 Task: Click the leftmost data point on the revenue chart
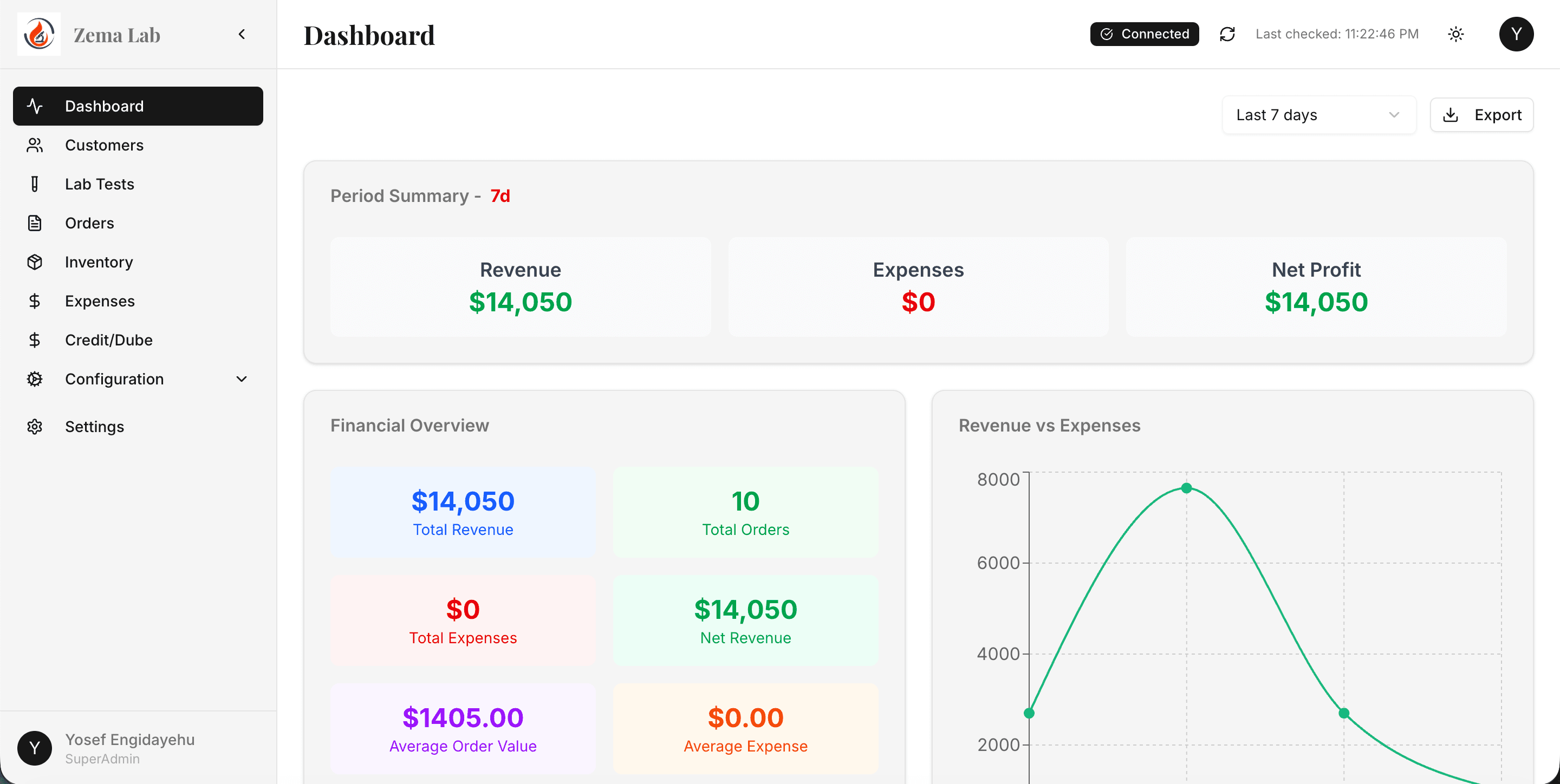click(1029, 713)
